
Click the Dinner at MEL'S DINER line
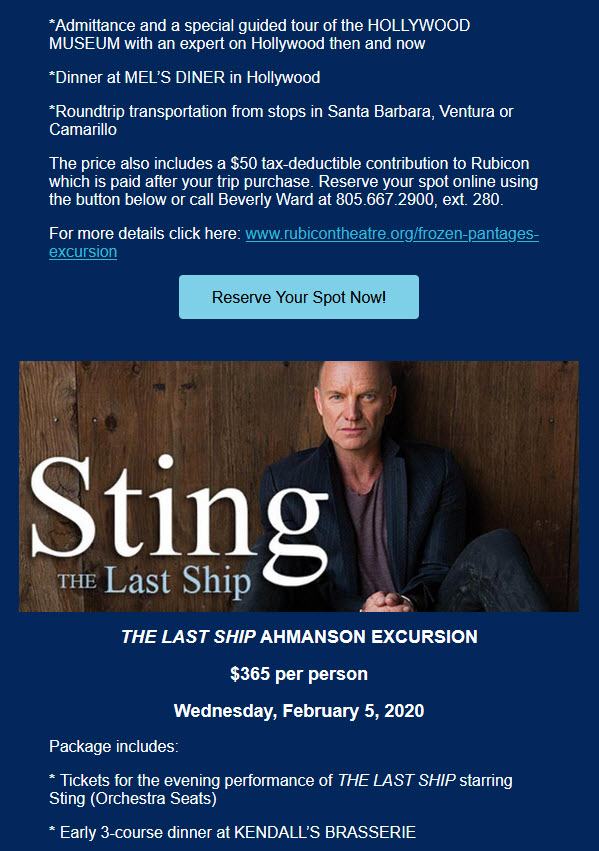(x=184, y=78)
